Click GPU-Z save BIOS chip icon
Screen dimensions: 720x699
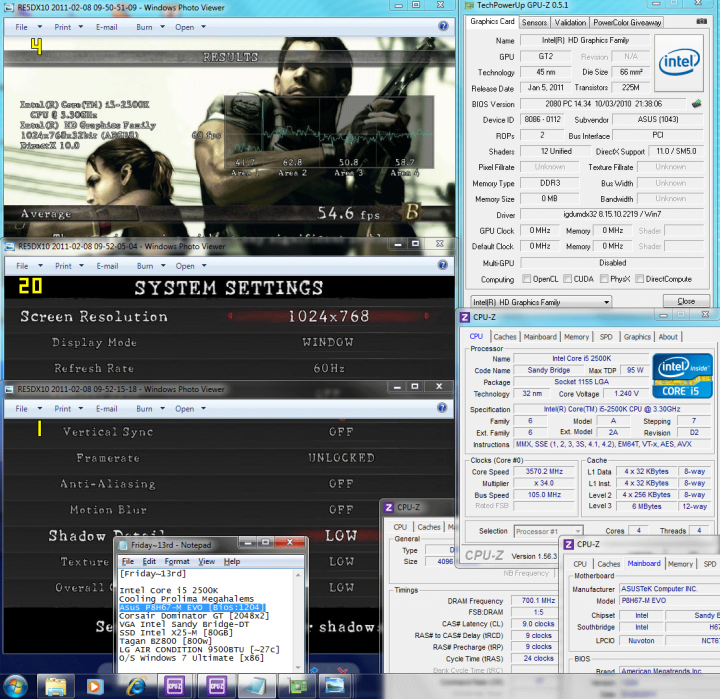coord(697,104)
